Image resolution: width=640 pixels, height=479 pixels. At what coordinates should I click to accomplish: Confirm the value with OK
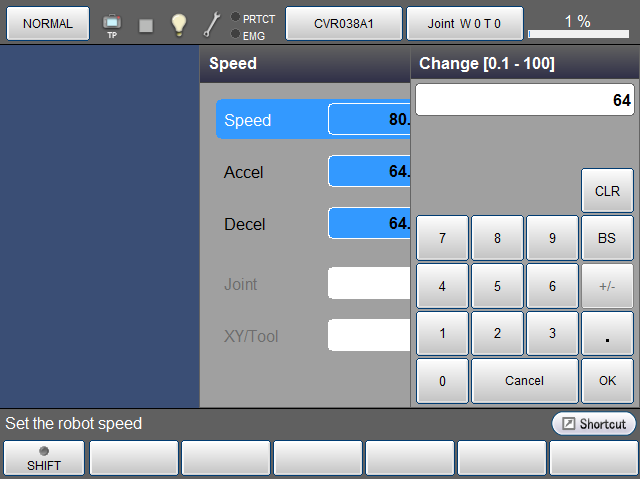click(x=608, y=381)
